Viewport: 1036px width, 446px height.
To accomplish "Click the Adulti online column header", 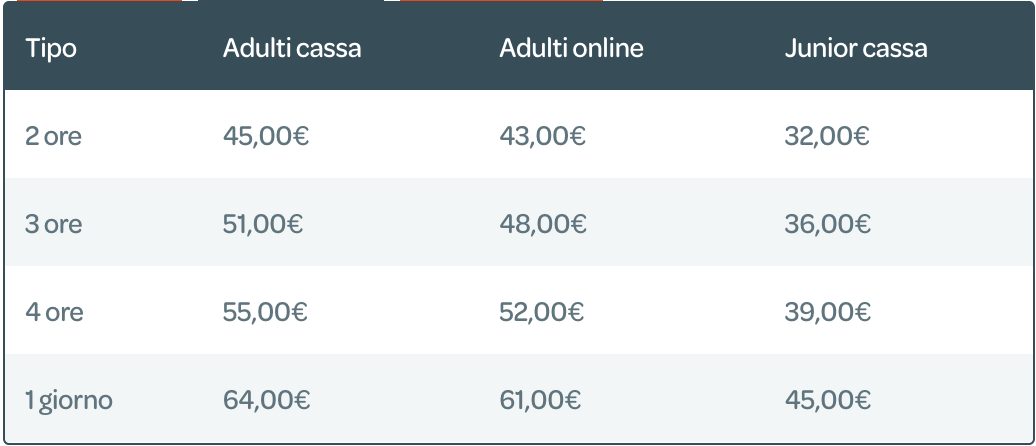I will click(x=571, y=48).
